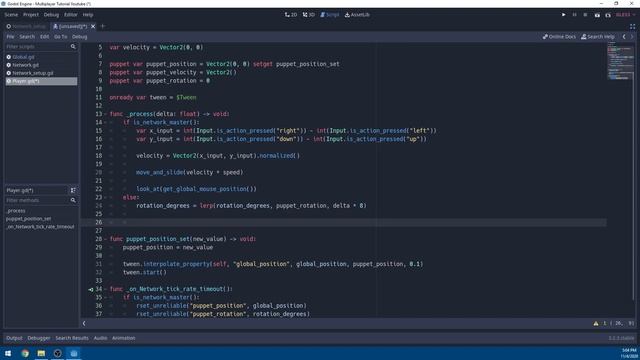640x360 pixels.
Task: Jump to _on_Network_tick_rate_timeout method
Action: pos(40,227)
